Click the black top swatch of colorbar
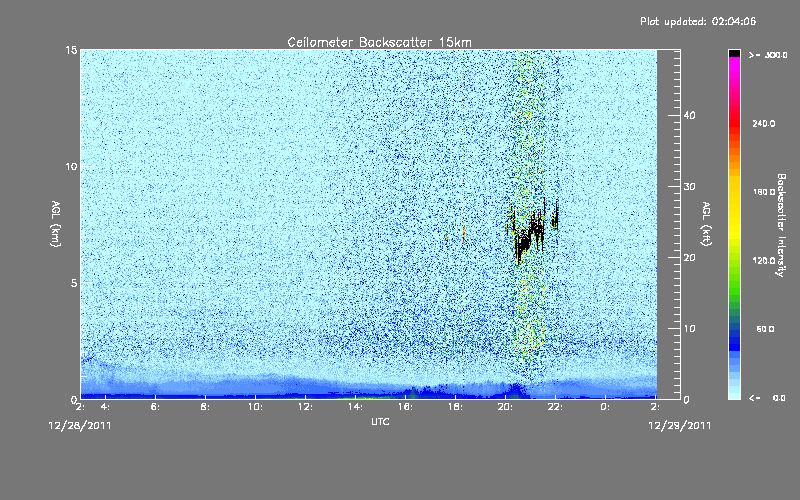Screen dimensions: 800x500 click(734, 53)
